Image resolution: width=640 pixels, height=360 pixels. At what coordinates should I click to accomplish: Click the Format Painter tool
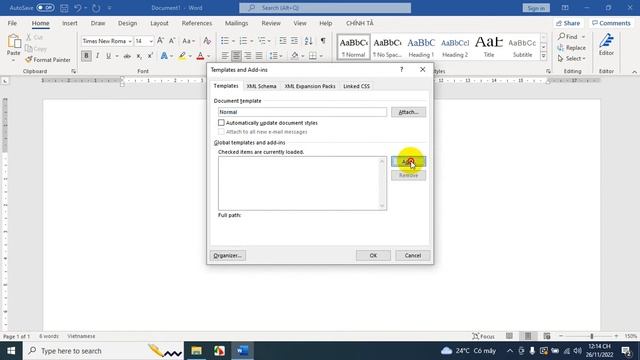(48, 60)
